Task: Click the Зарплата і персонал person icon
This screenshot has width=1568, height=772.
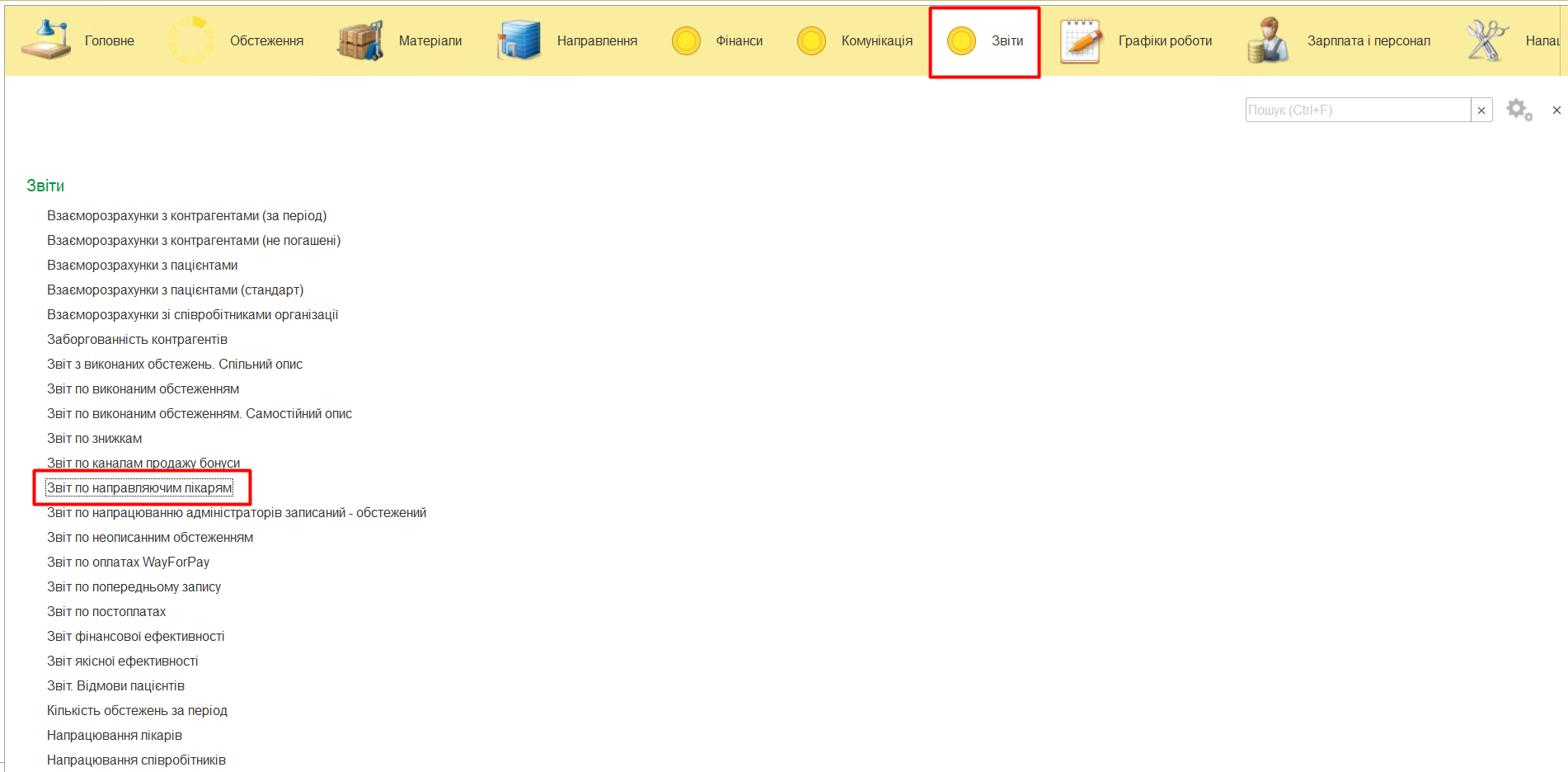Action: coord(1268,40)
